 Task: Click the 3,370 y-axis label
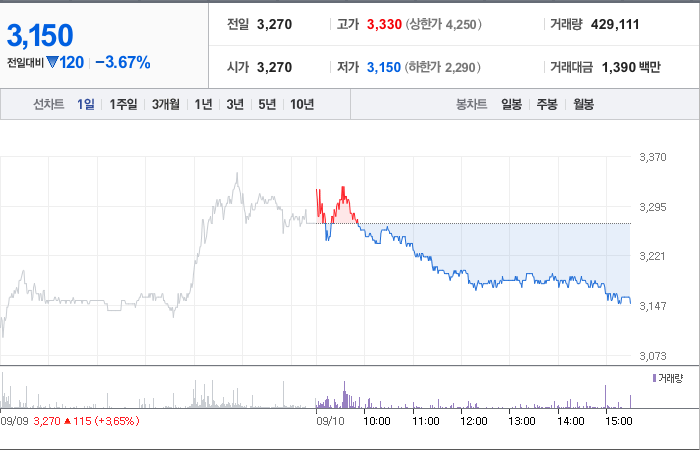pyautogui.click(x=653, y=157)
